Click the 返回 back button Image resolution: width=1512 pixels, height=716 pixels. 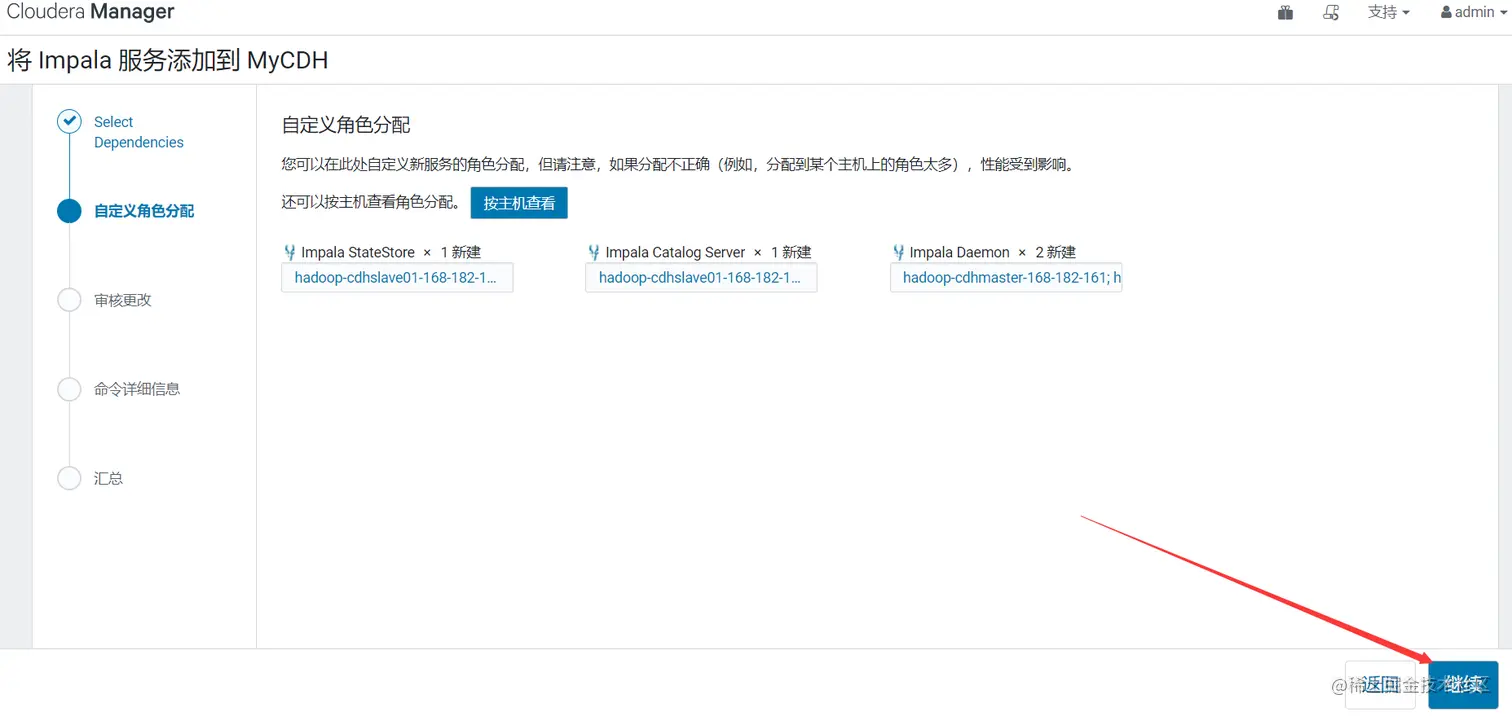coord(1380,685)
